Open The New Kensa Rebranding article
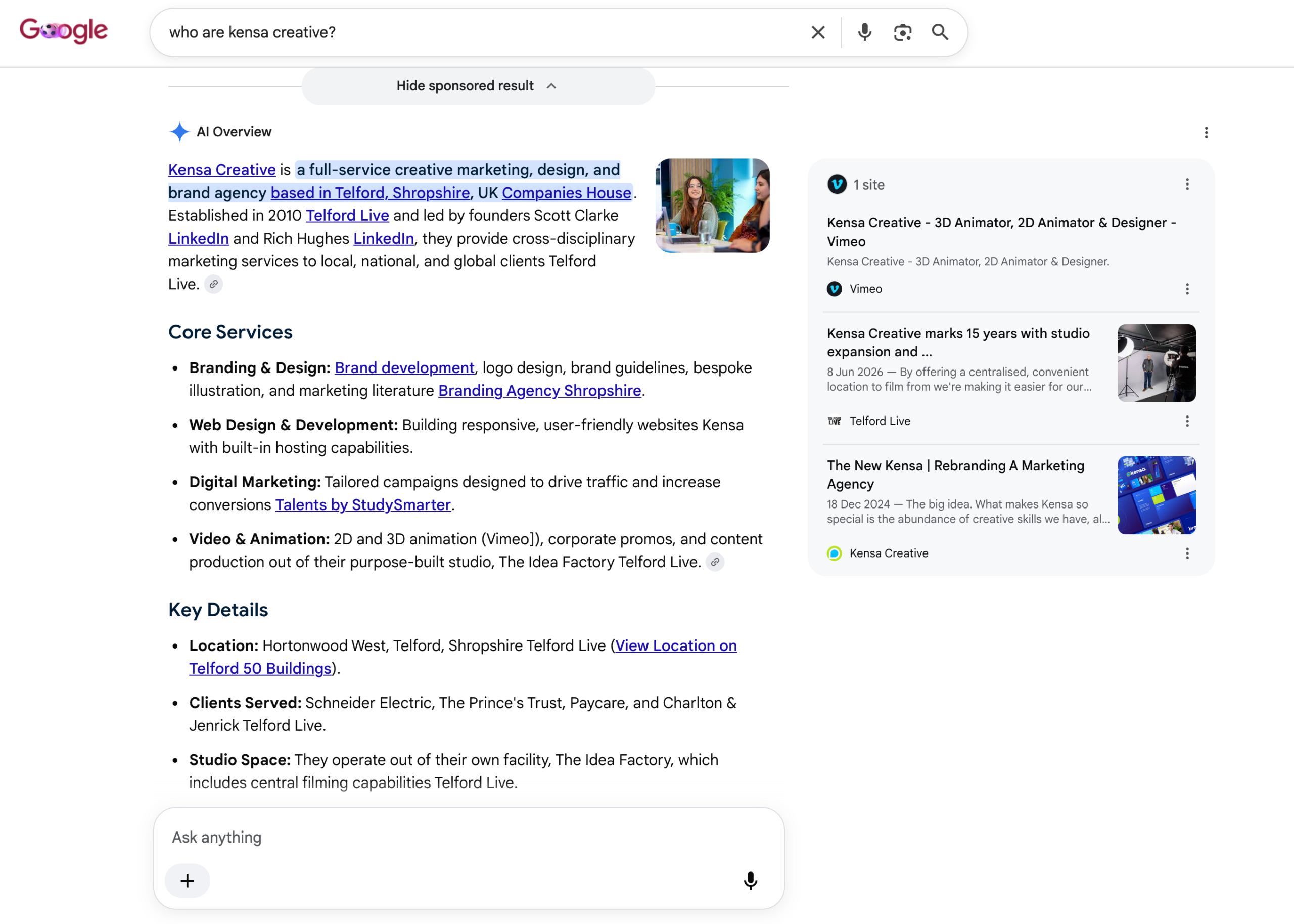Screen dimensions: 1294x924 [955, 475]
